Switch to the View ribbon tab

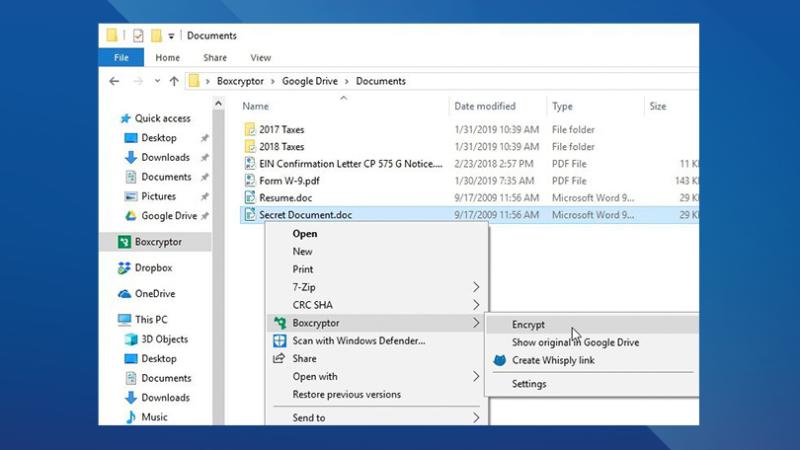261,58
